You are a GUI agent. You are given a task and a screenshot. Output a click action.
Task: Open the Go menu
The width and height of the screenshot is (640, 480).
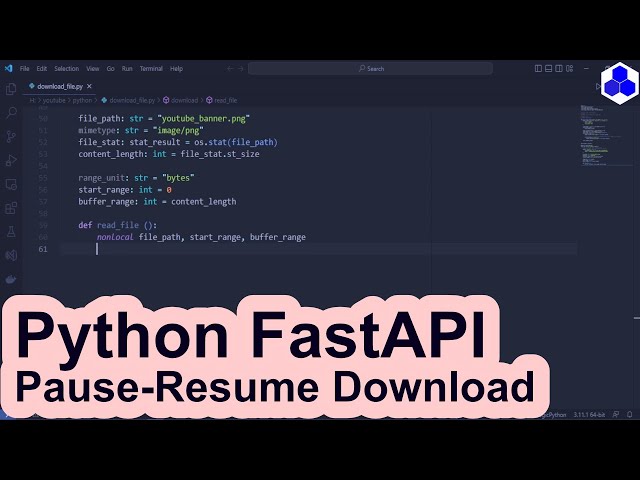pos(111,69)
